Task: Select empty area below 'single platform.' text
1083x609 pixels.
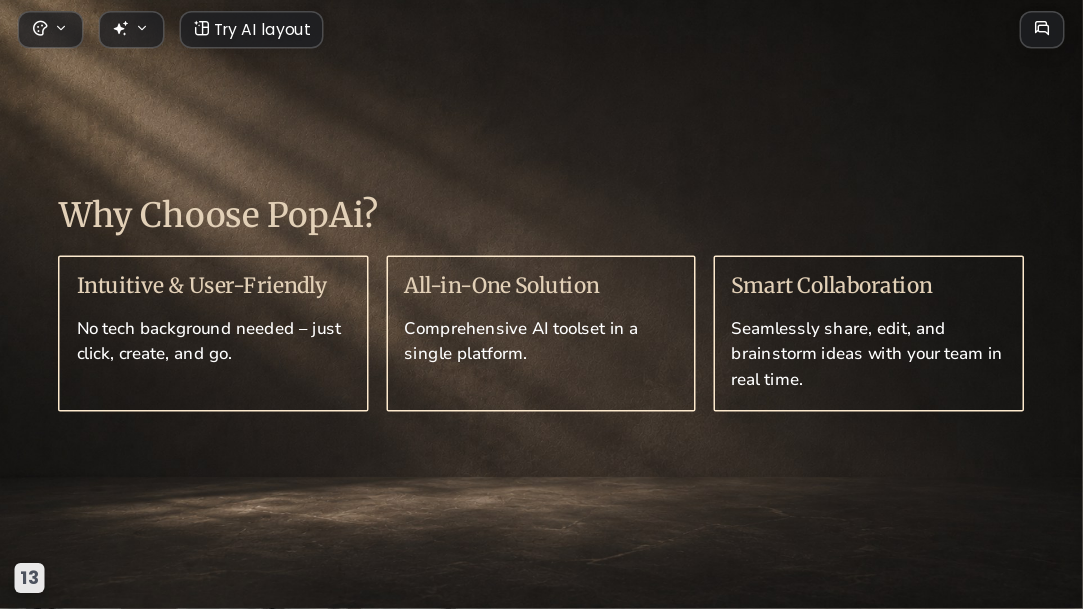Action: tap(541, 387)
